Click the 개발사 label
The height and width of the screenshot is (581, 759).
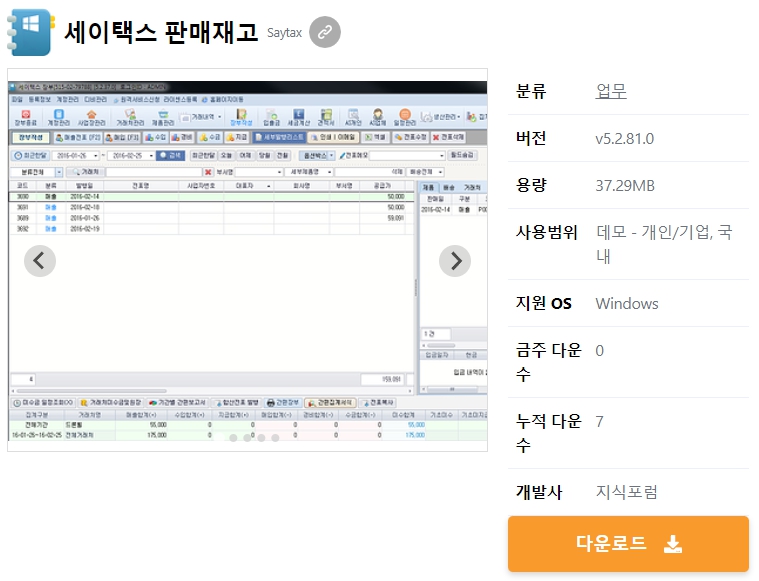pos(539,492)
